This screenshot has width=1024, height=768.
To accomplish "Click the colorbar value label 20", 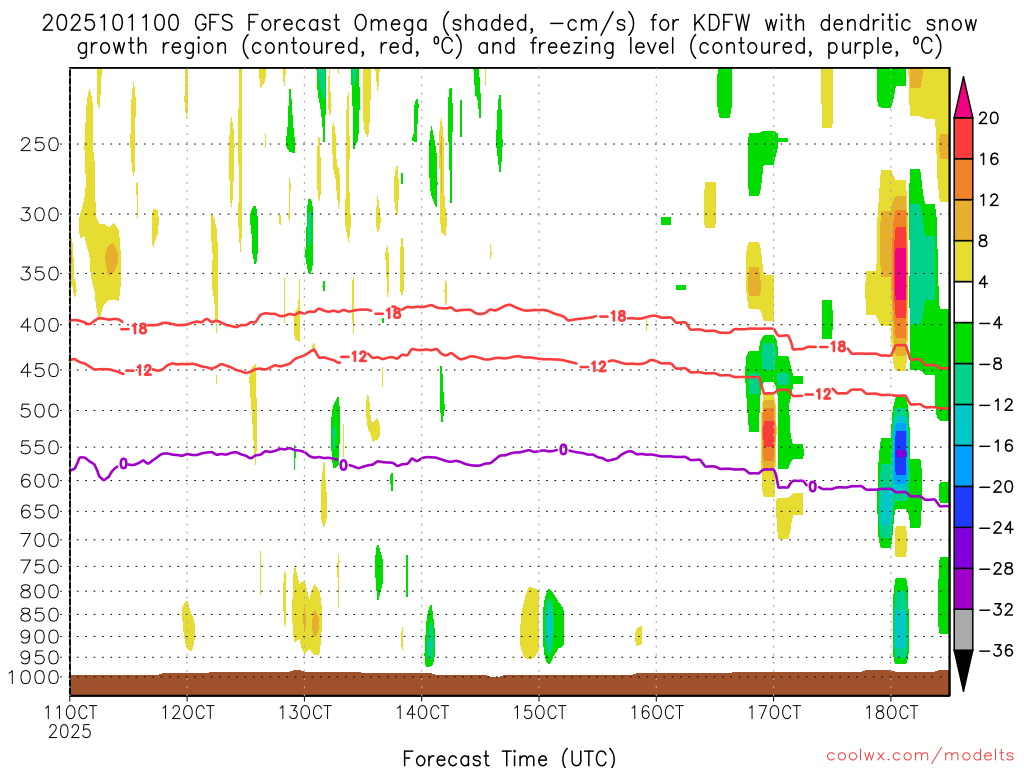I will (x=989, y=118).
